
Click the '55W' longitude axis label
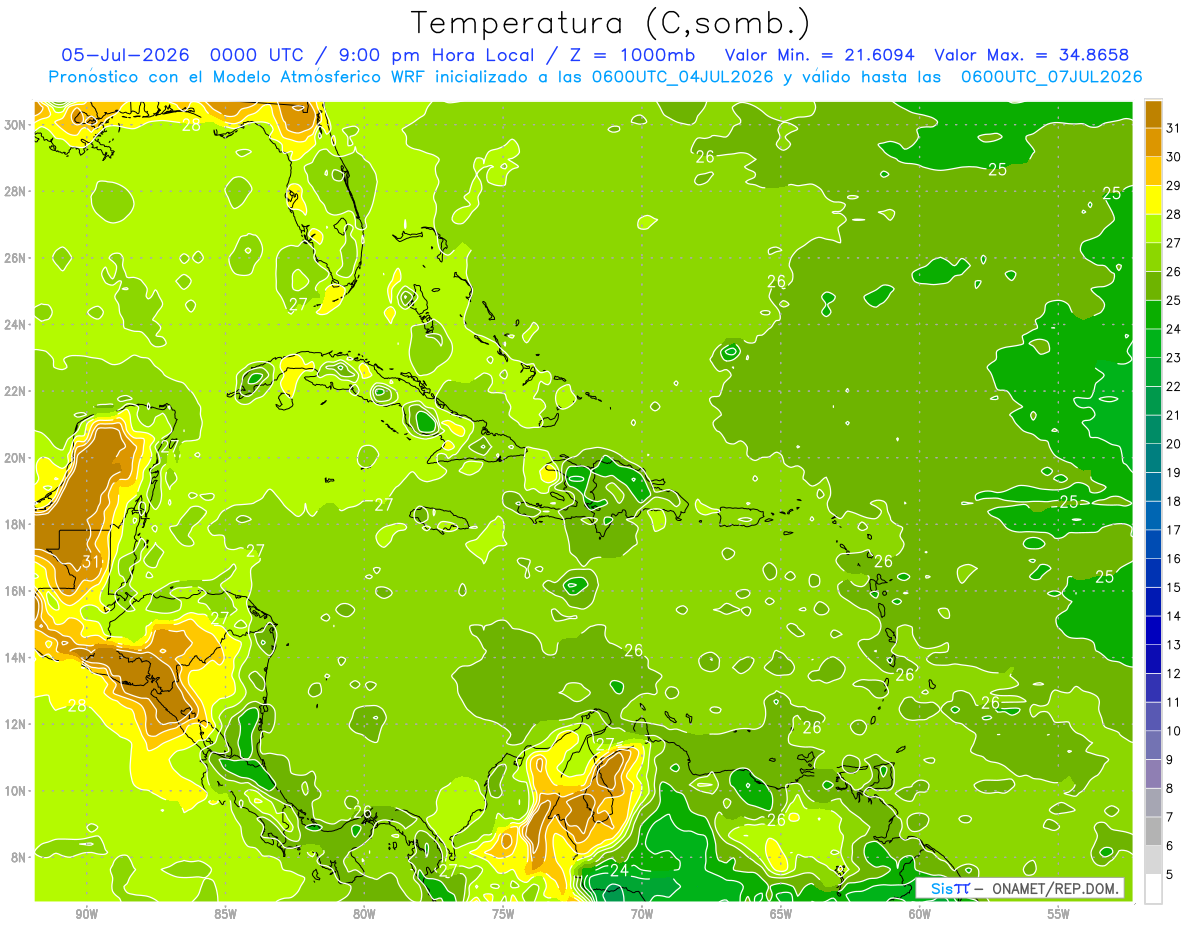coord(1059,914)
